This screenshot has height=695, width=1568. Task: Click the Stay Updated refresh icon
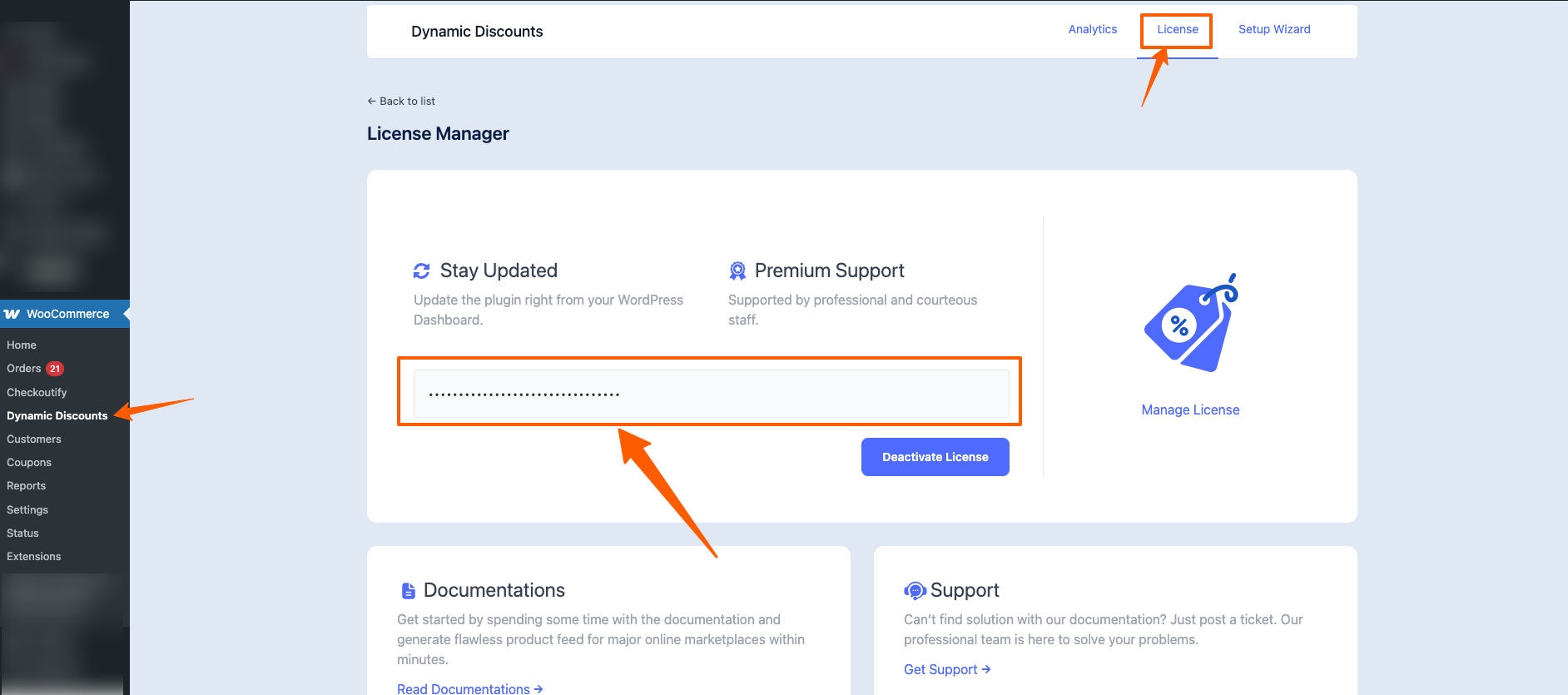tap(422, 271)
